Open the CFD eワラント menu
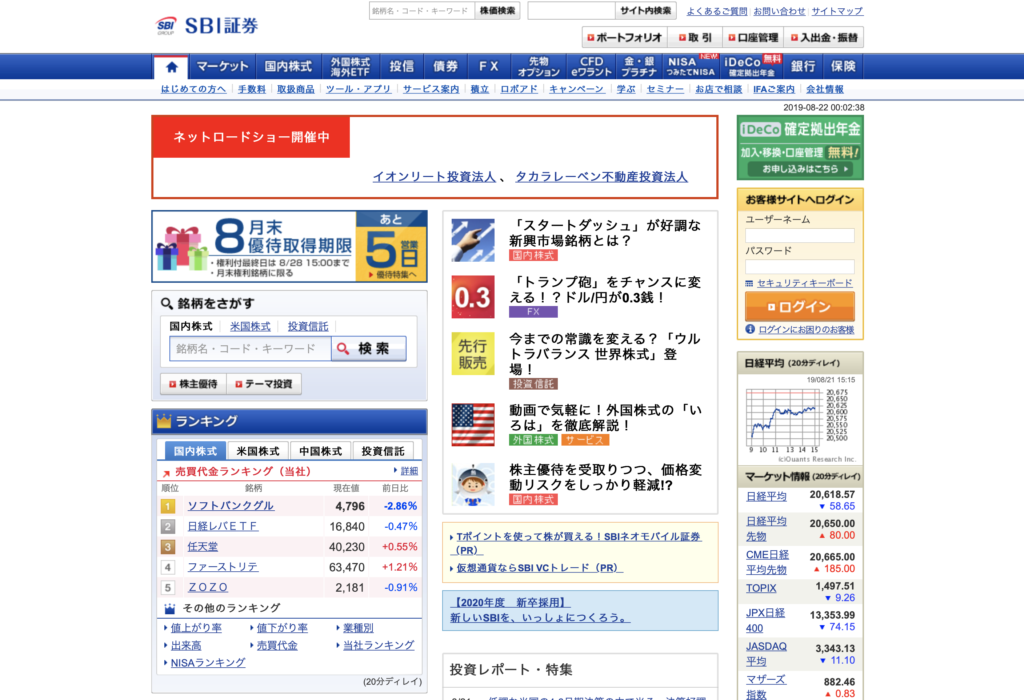Screen dimensions: 1024x700 point(591,67)
